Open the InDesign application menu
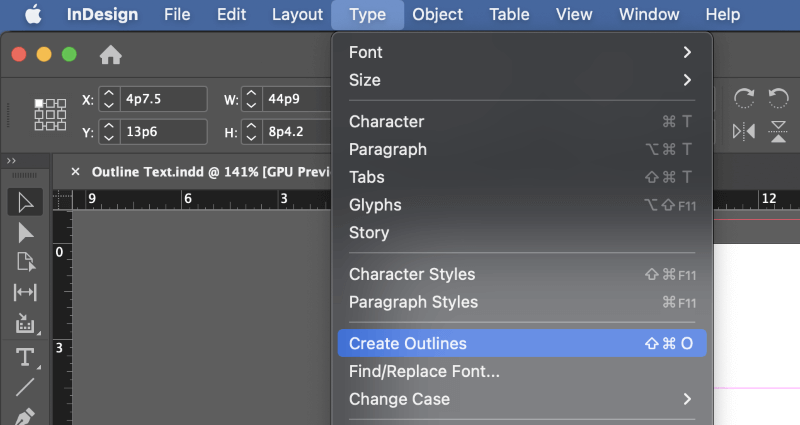The image size is (800, 425). 102,14
